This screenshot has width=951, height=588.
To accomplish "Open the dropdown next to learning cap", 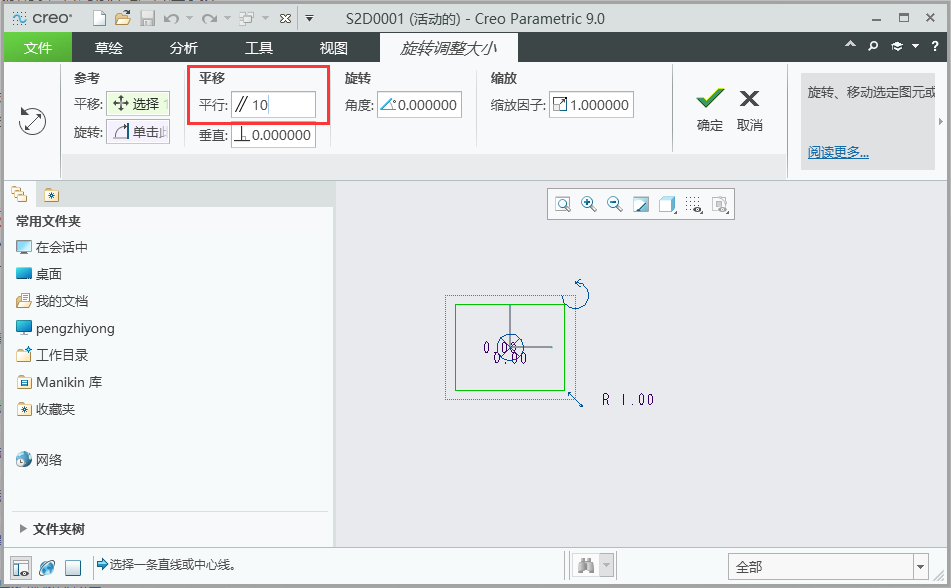I will [x=915, y=46].
